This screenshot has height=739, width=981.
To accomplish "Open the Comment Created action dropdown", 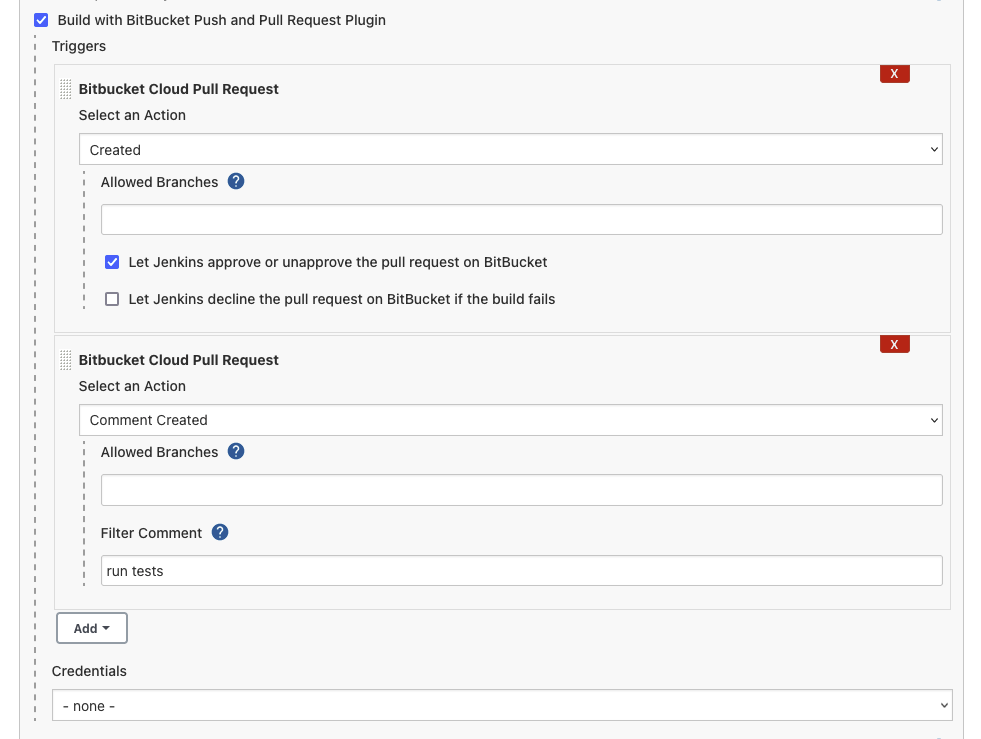I will point(510,420).
